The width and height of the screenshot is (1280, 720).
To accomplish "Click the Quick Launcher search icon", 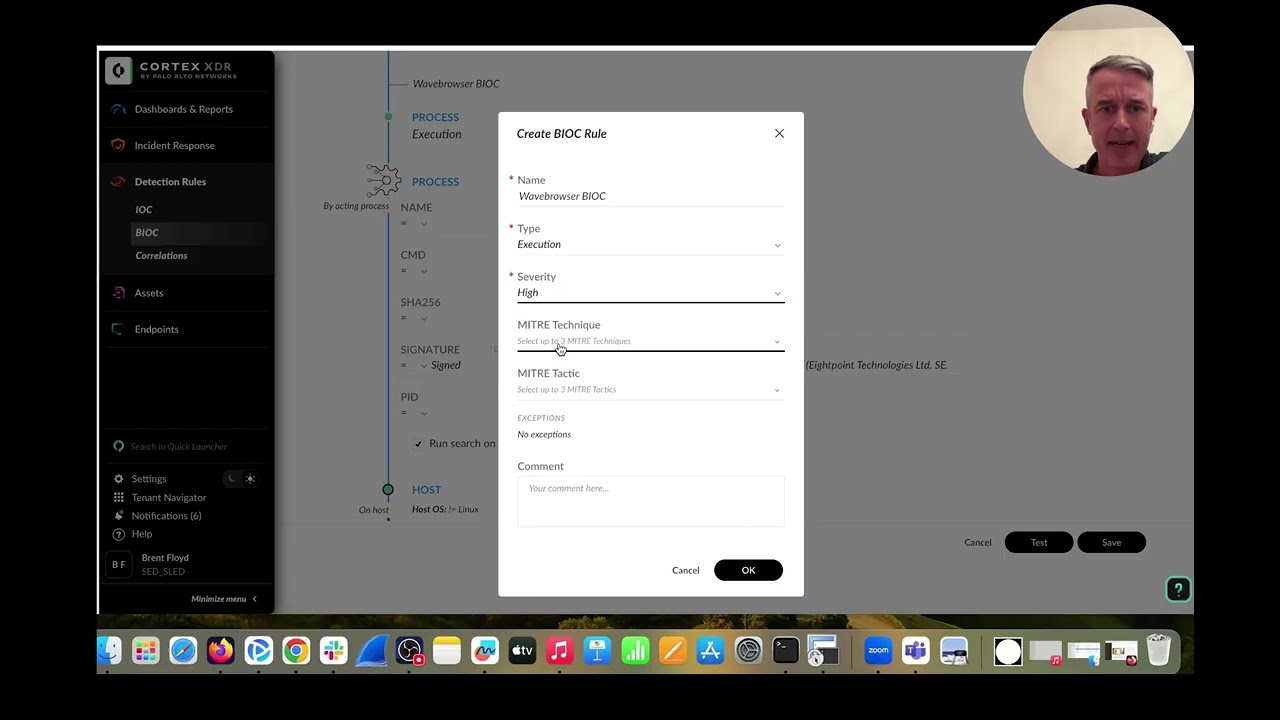I will point(119,446).
